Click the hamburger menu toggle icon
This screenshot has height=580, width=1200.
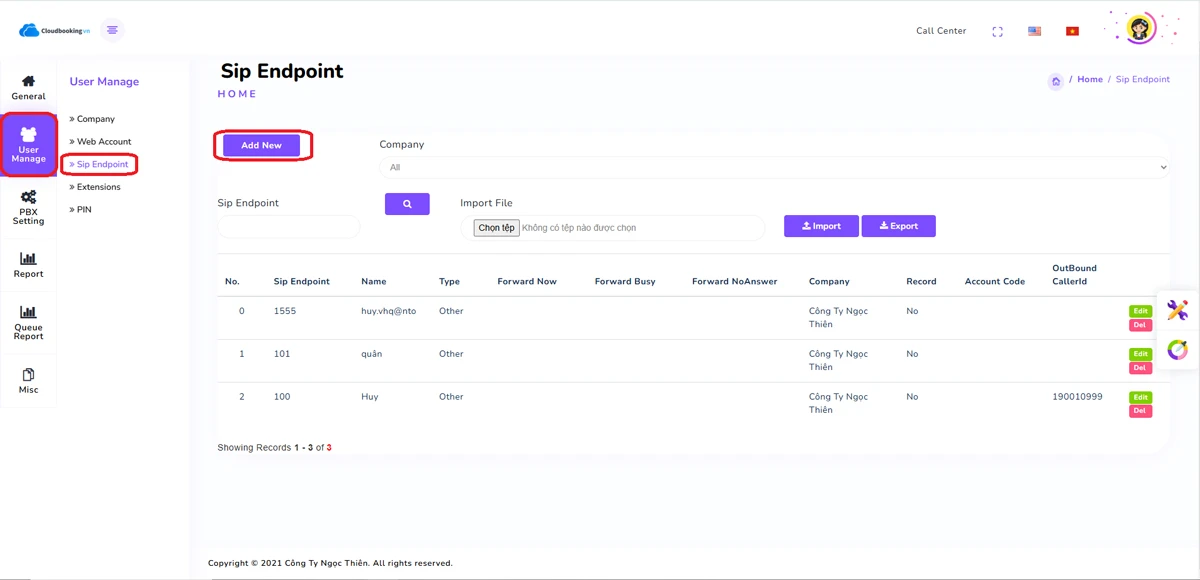[x=112, y=30]
